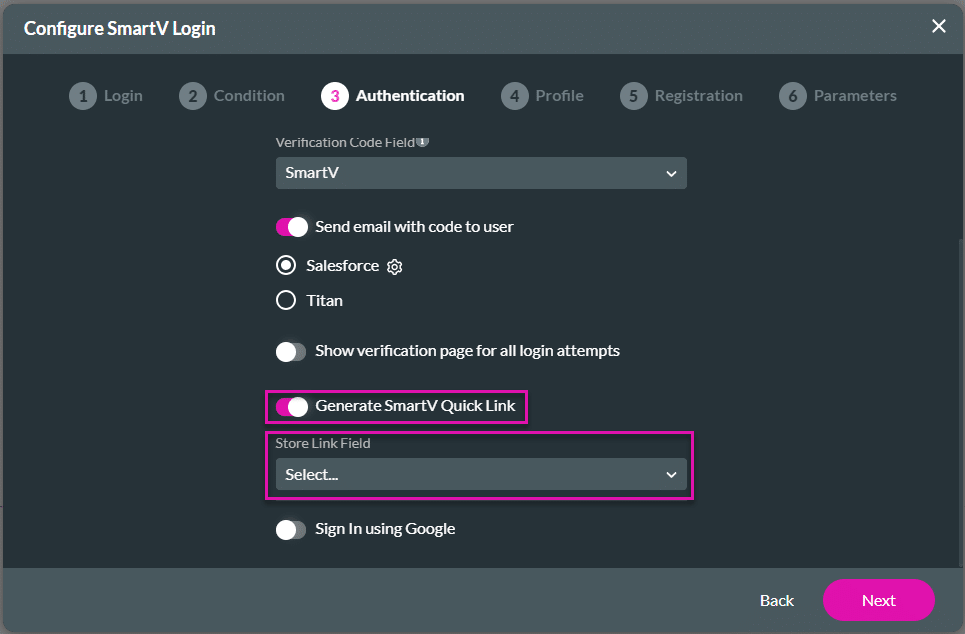This screenshot has width=965, height=634.
Task: Click the step 6 Parameters circle icon
Action: (x=792, y=96)
